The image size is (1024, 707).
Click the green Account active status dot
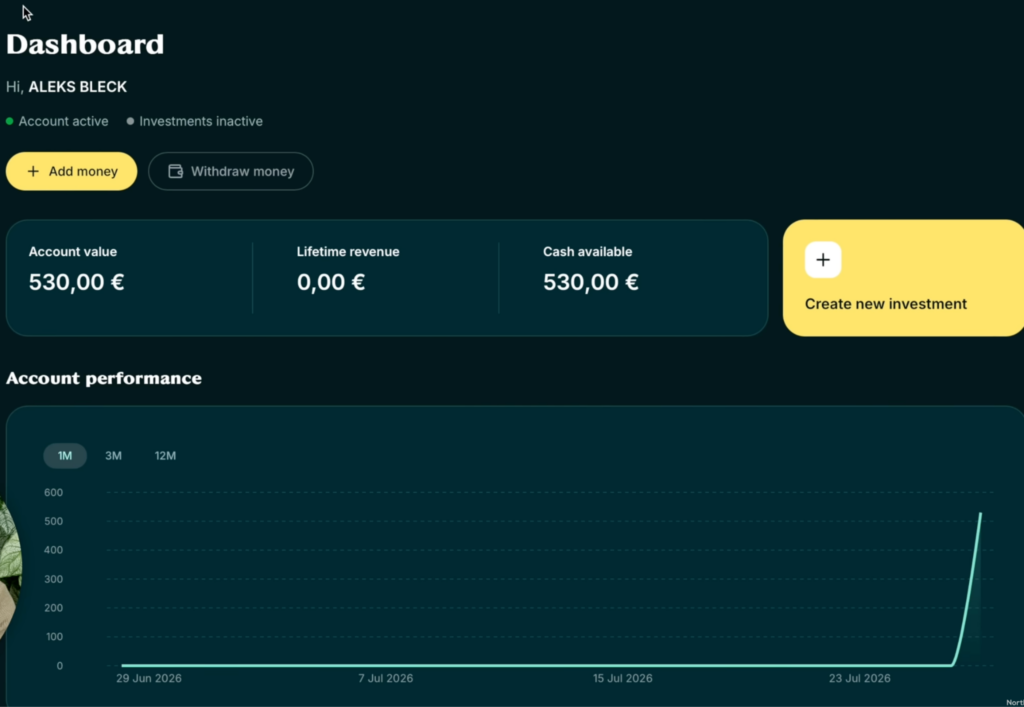10,121
